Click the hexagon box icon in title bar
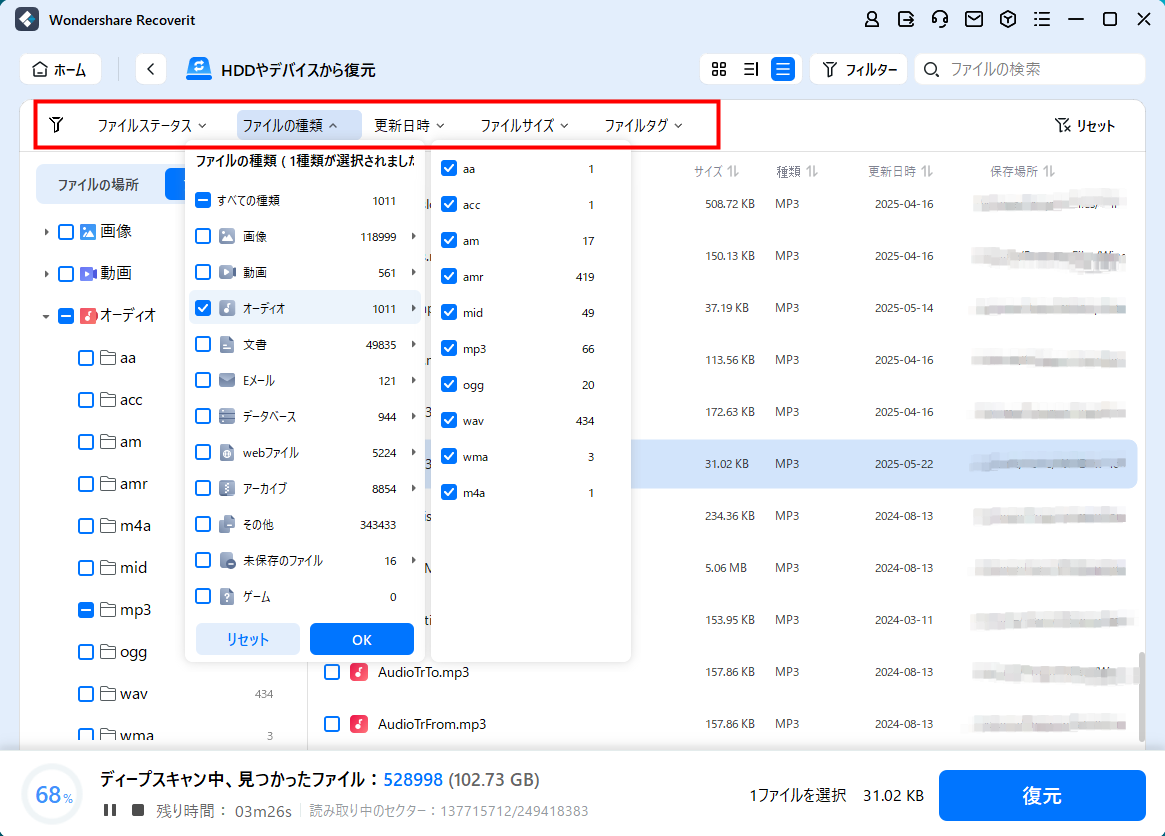The image size is (1165, 836). 1007,19
